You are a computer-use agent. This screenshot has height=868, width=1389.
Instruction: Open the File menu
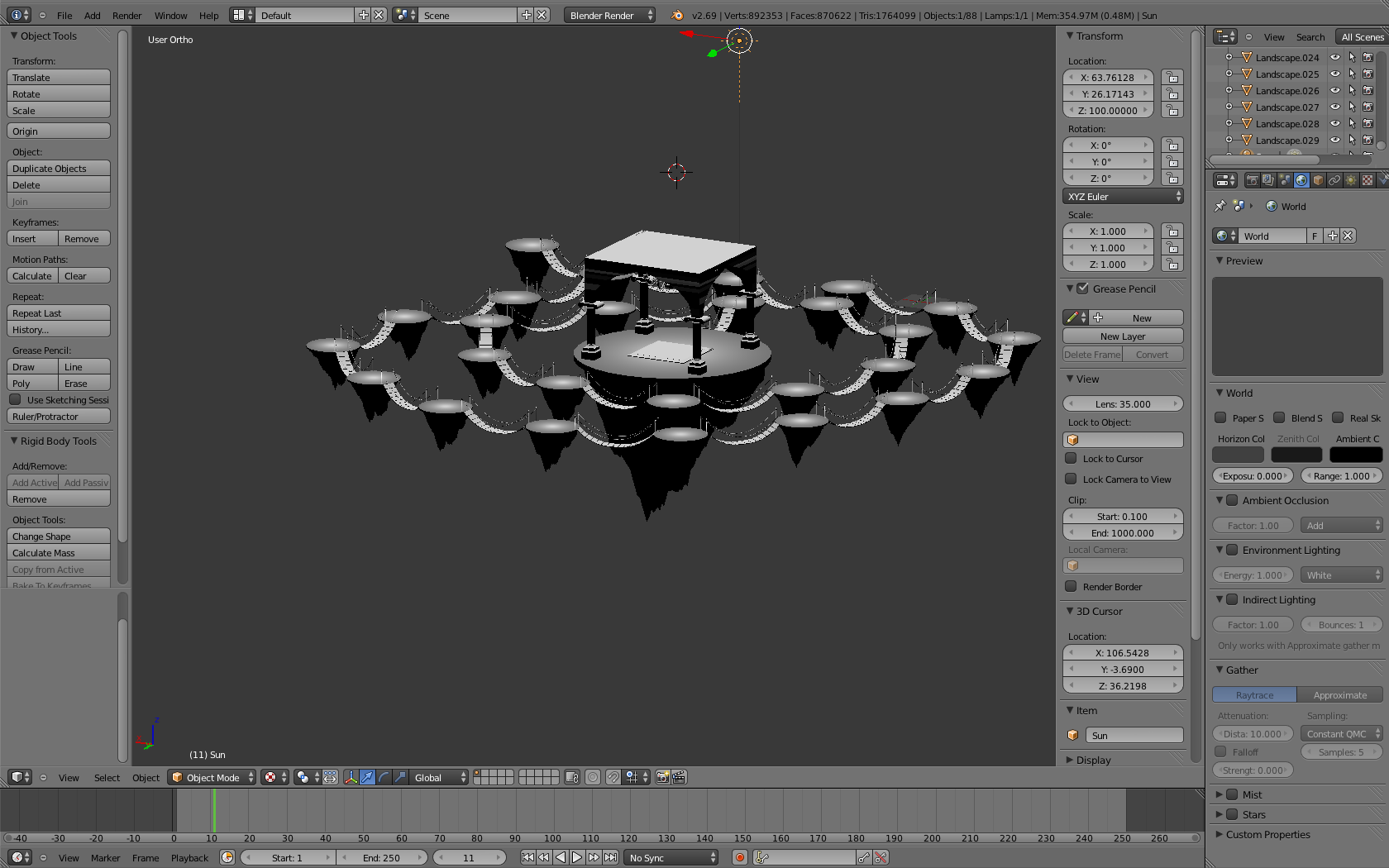click(64, 16)
